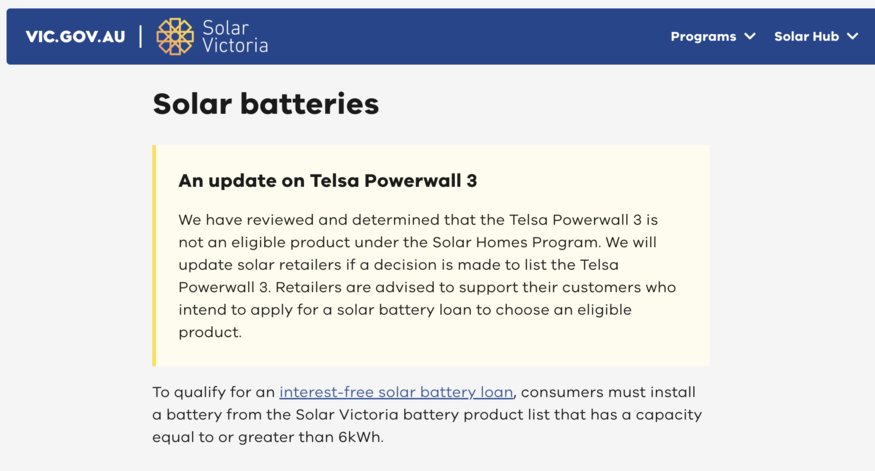Viewport: 875px width, 471px height.
Task: Click the Solar Victoria wordmark text
Action: click(235, 36)
